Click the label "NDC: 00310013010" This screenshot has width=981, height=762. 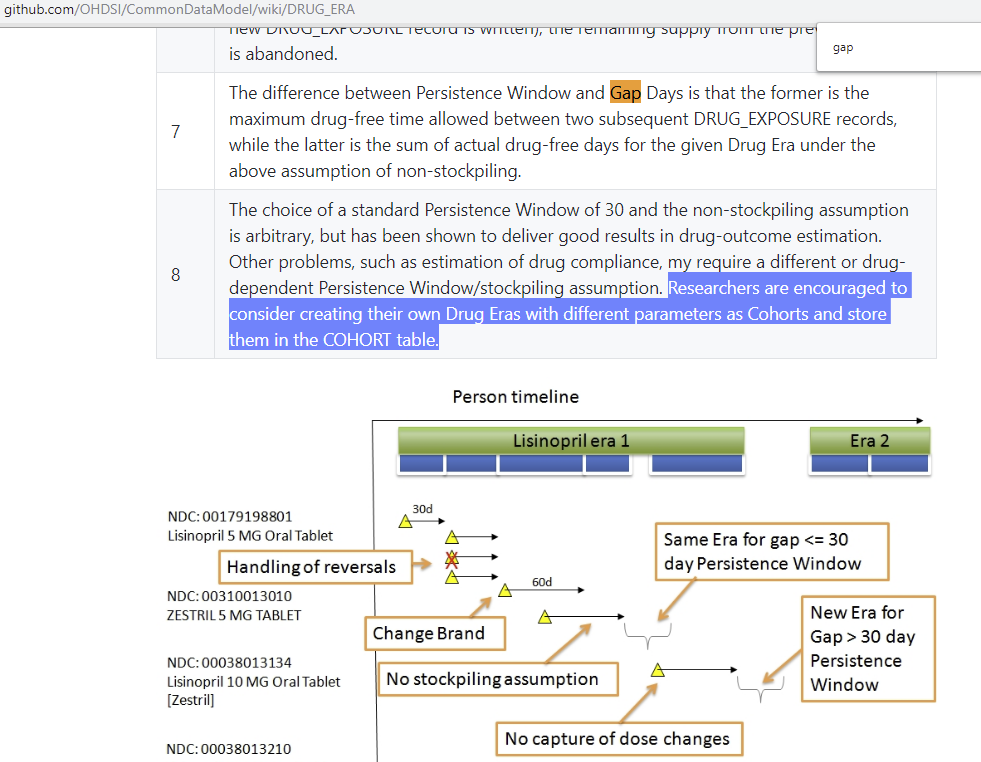pos(229,596)
